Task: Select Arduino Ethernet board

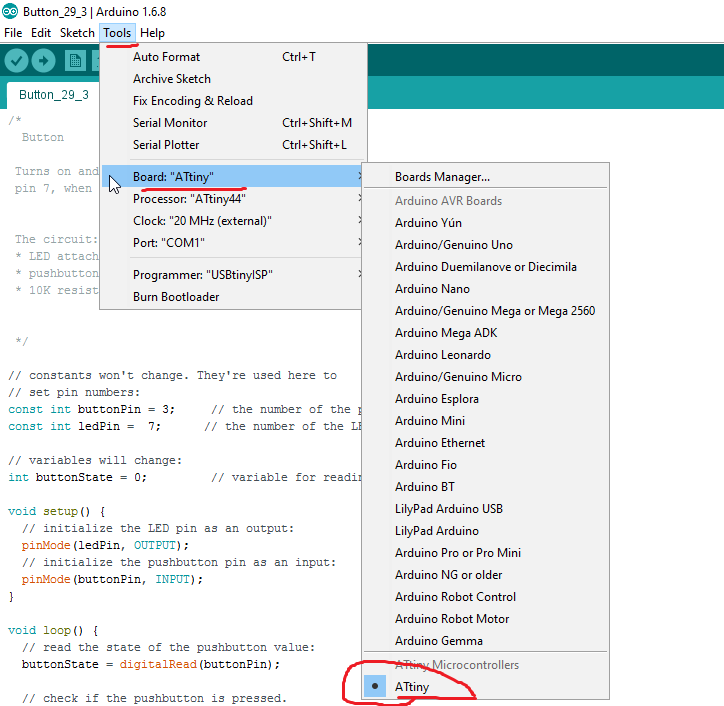Action: 485,443
